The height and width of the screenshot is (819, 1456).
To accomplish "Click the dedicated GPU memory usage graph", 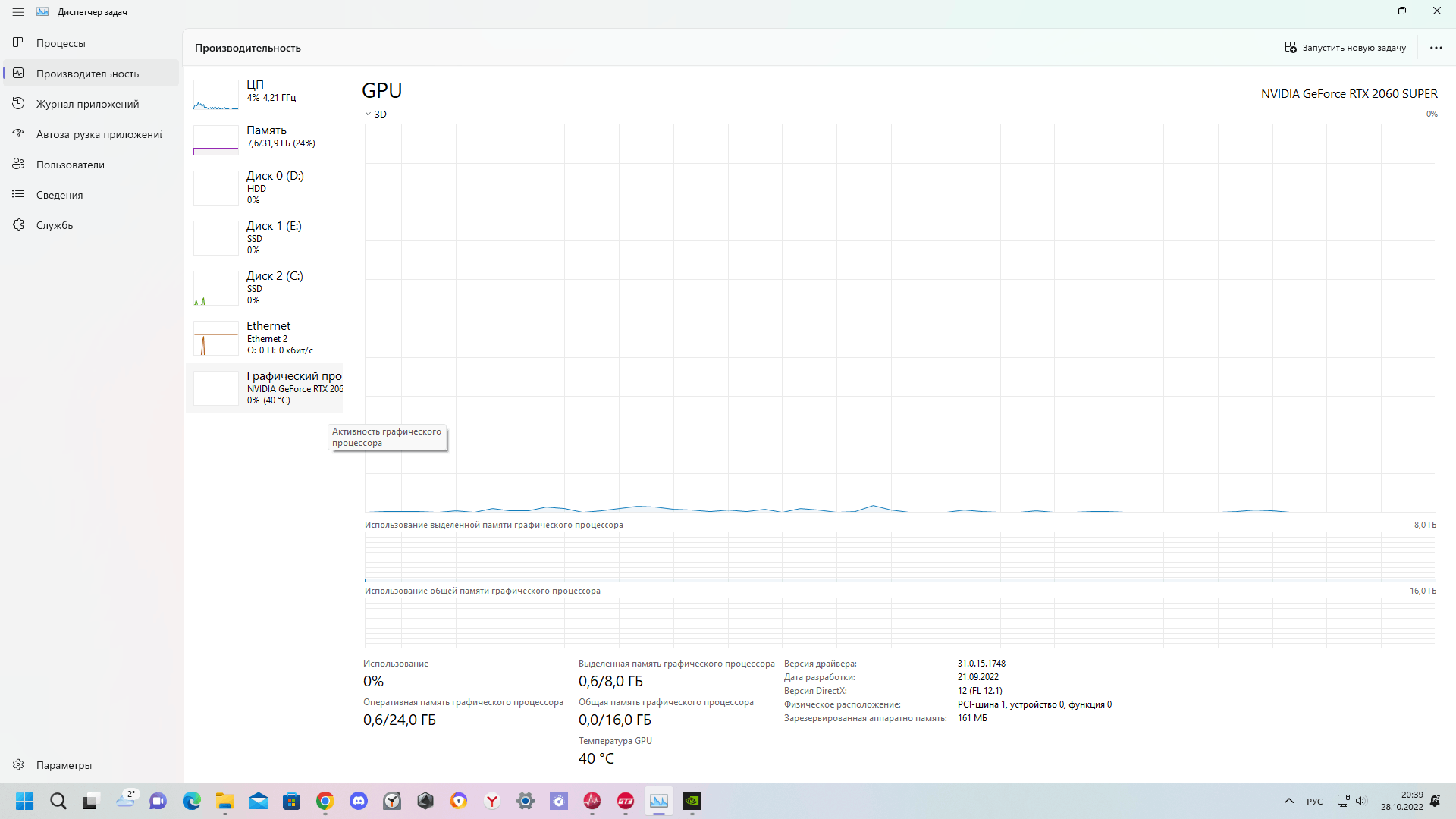I will [x=900, y=556].
